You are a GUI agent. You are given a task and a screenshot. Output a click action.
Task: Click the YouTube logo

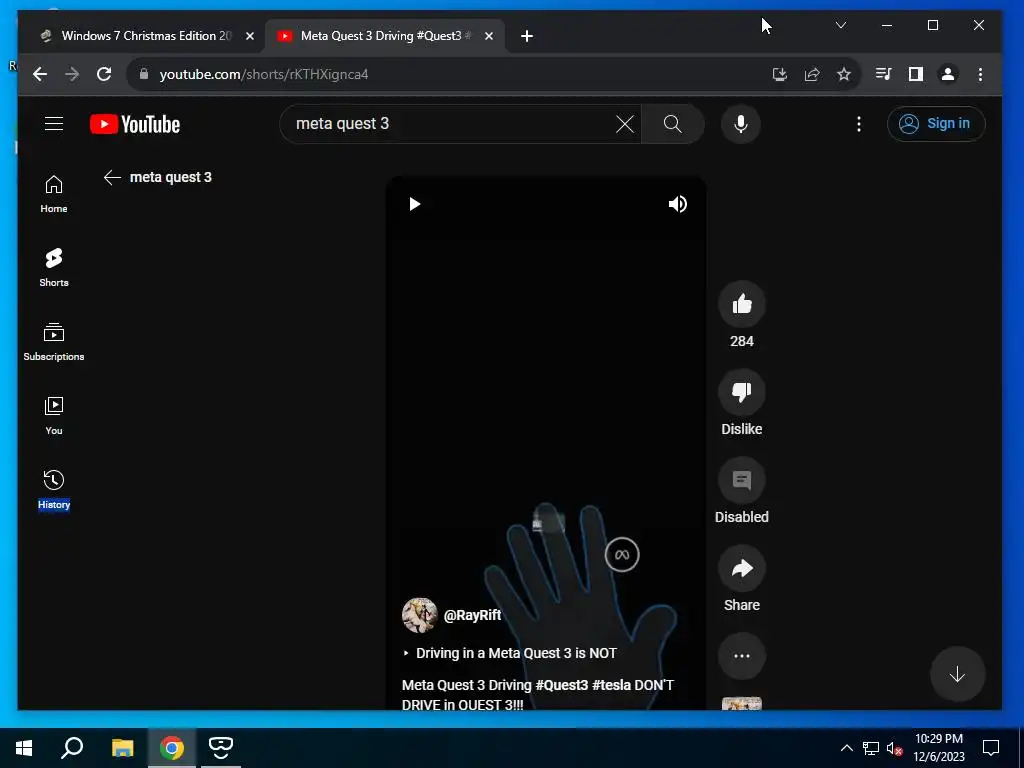[x=135, y=124]
